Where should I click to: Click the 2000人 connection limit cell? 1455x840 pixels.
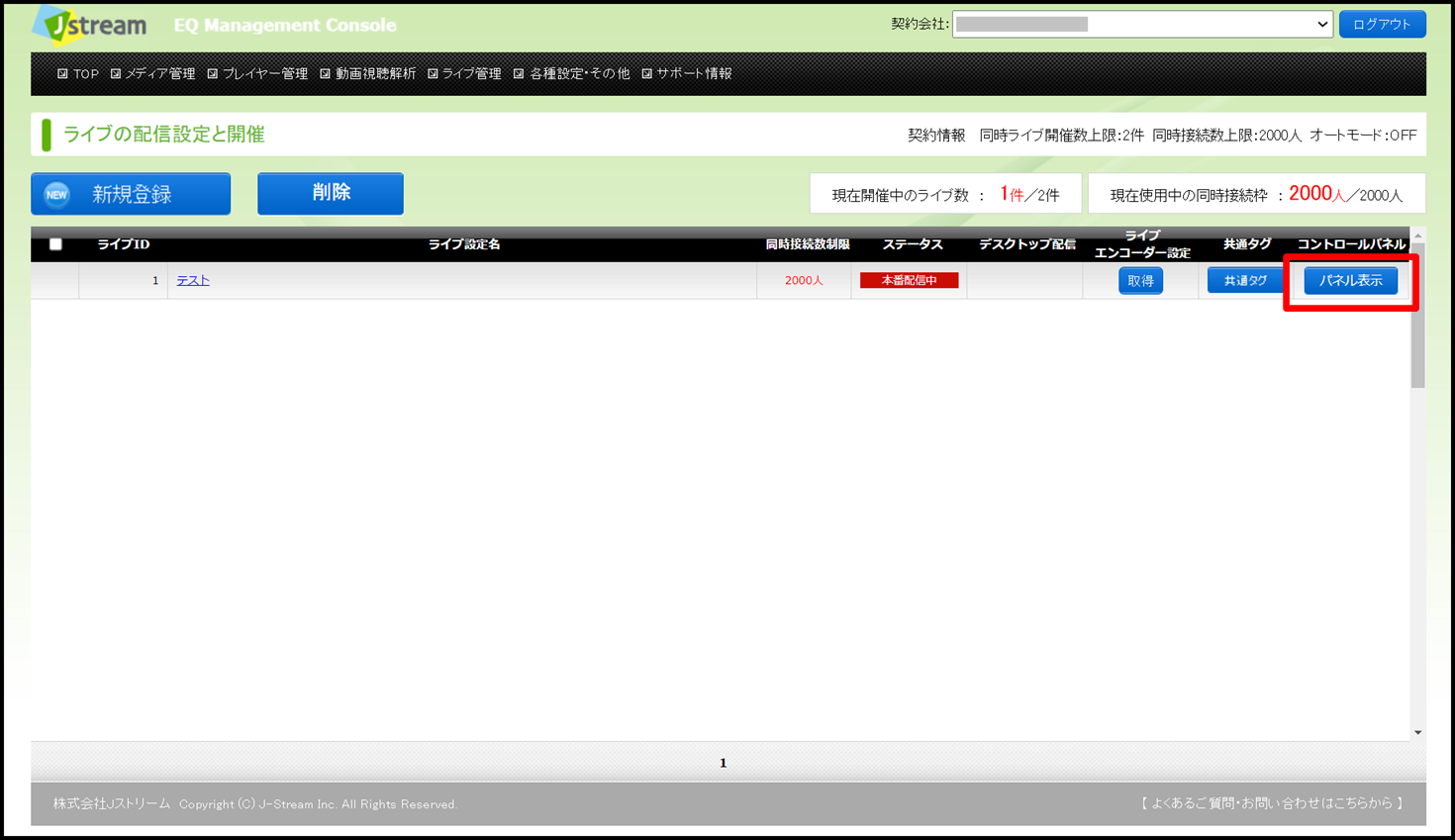pyautogui.click(x=804, y=281)
